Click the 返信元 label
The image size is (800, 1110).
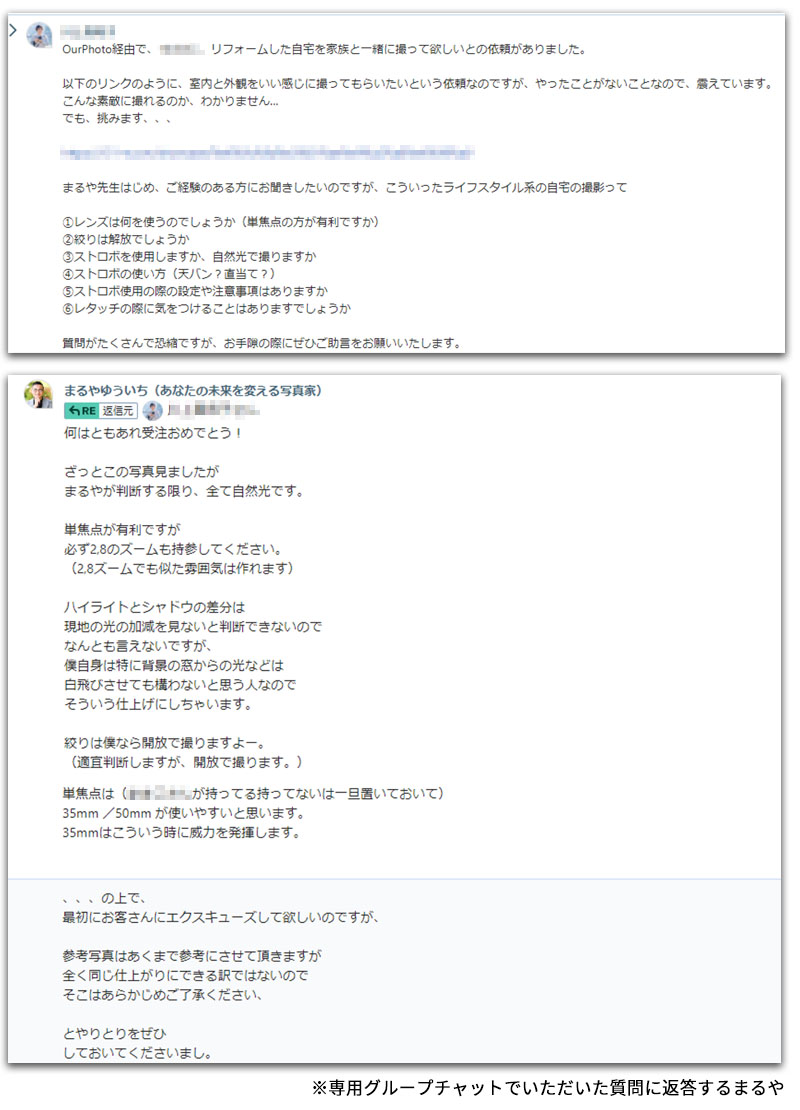pyautogui.click(x=119, y=410)
